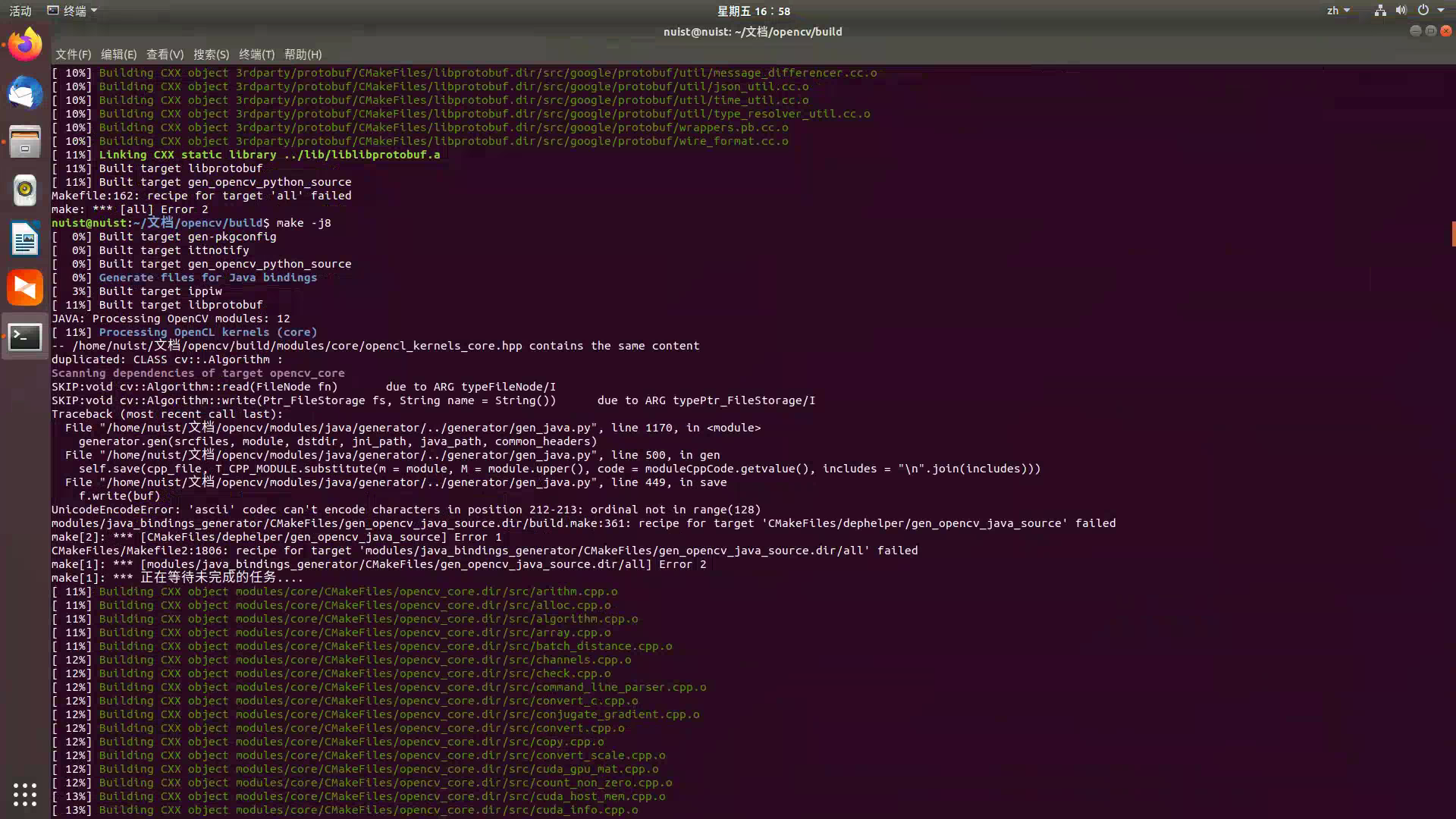
Task: Click 'Processing OpenCL kernels (core)' line
Action: (184, 332)
